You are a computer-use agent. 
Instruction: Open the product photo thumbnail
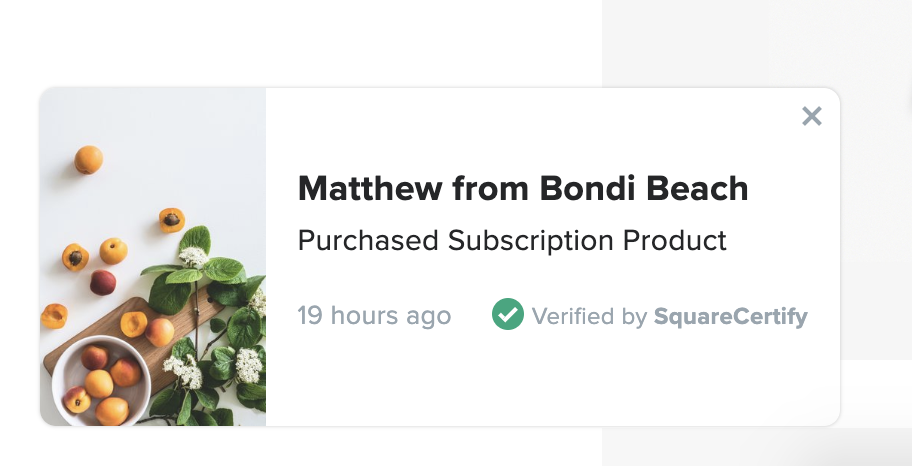(x=153, y=256)
